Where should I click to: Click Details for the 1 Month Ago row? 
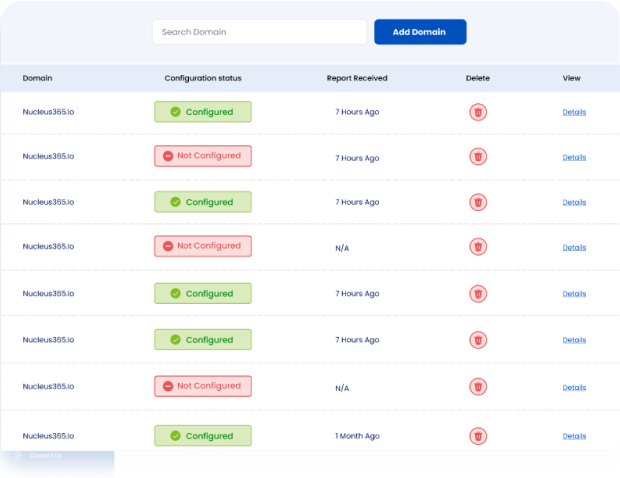click(x=574, y=436)
